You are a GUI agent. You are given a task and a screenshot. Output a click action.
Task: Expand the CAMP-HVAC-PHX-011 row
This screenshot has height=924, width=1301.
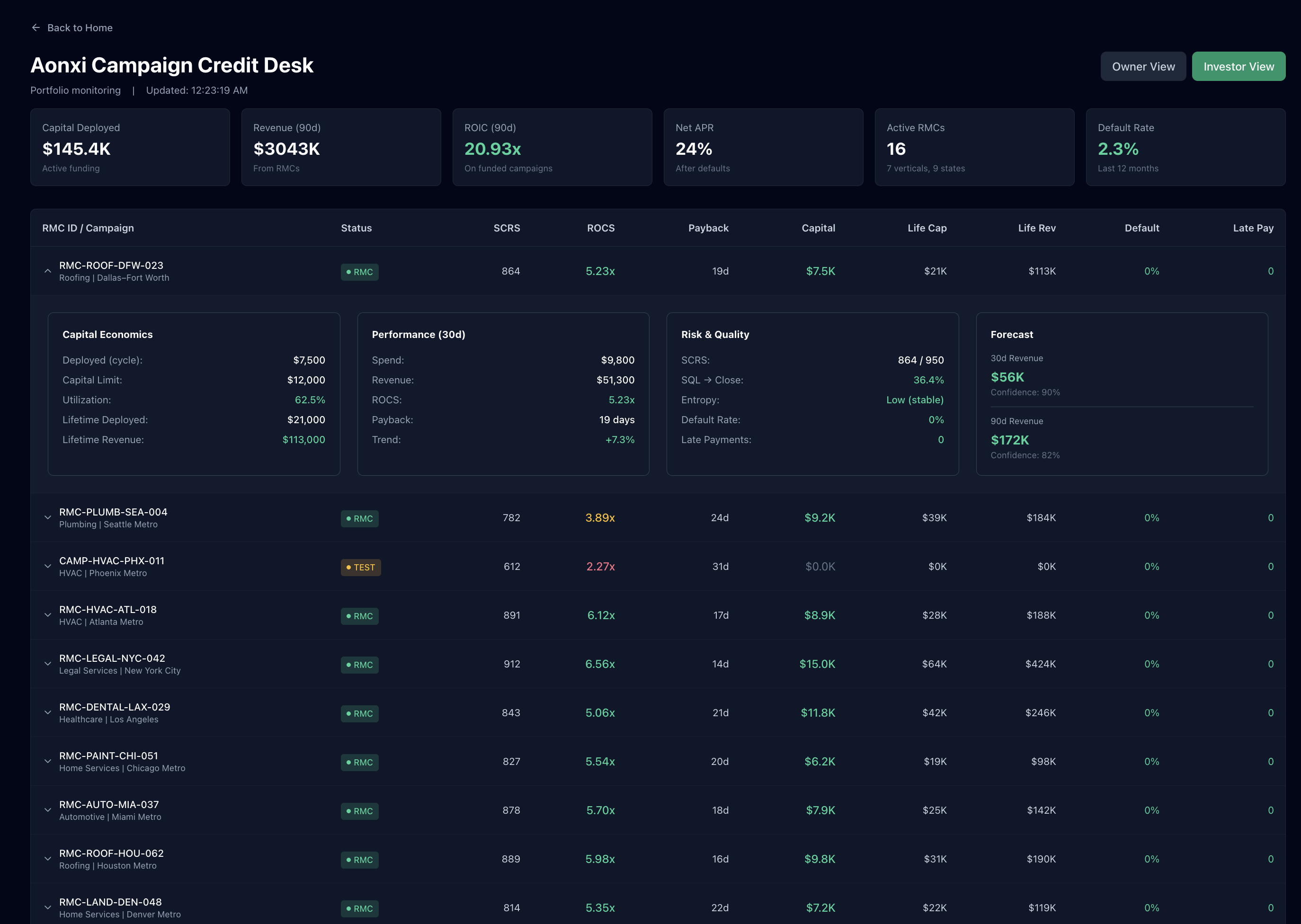point(48,567)
